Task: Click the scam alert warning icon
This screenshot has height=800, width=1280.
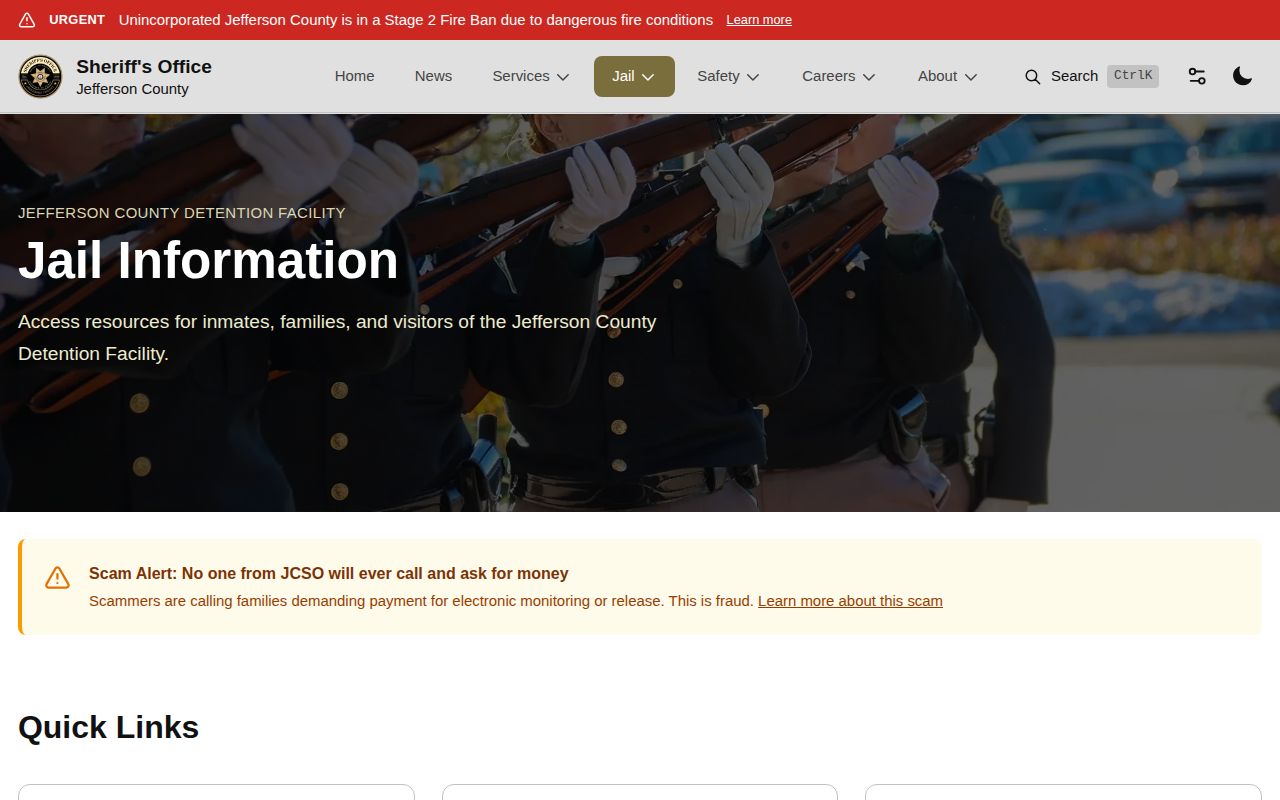Action: (x=57, y=578)
